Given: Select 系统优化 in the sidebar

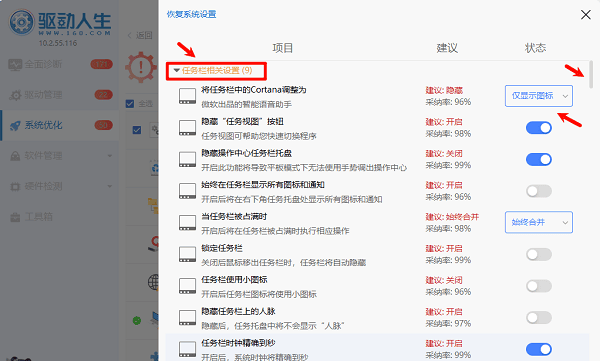Looking at the screenshot, I should [59, 125].
